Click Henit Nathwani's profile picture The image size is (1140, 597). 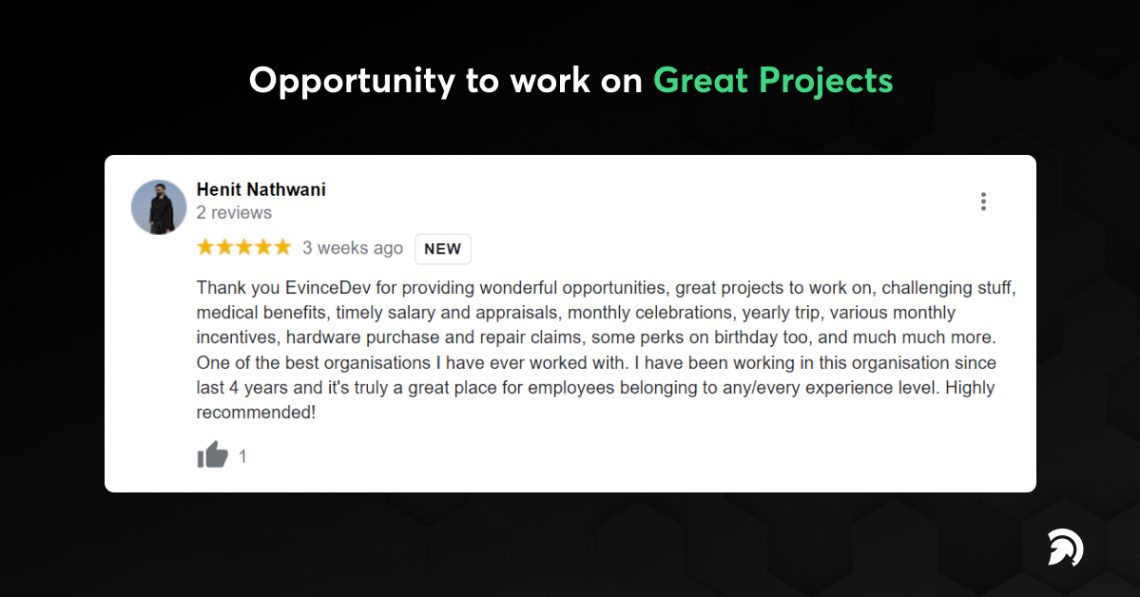pos(158,204)
